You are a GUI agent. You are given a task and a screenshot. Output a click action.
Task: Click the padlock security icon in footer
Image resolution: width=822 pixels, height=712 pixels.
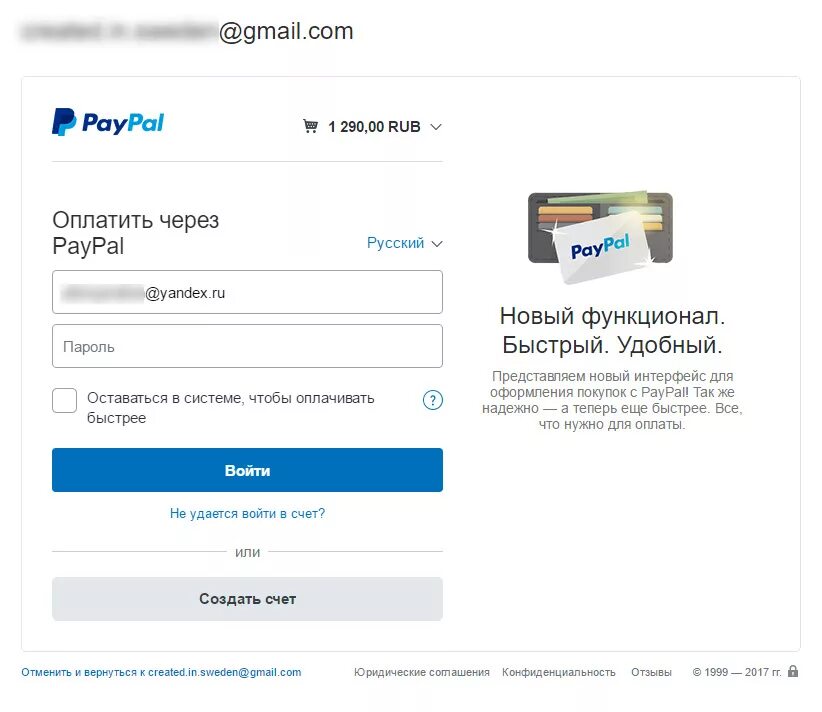pos(793,671)
